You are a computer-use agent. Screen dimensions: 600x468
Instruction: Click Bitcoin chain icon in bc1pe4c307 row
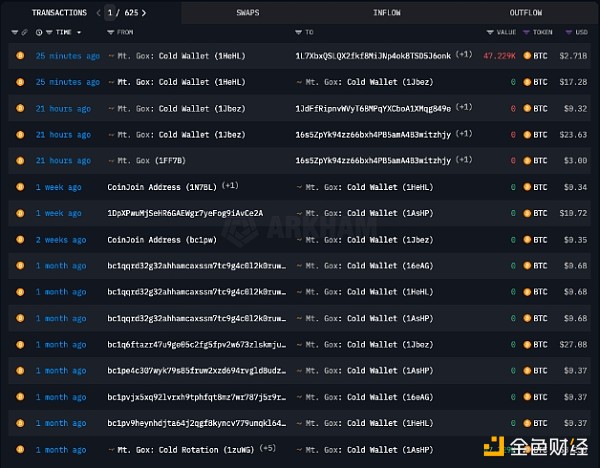point(20,371)
